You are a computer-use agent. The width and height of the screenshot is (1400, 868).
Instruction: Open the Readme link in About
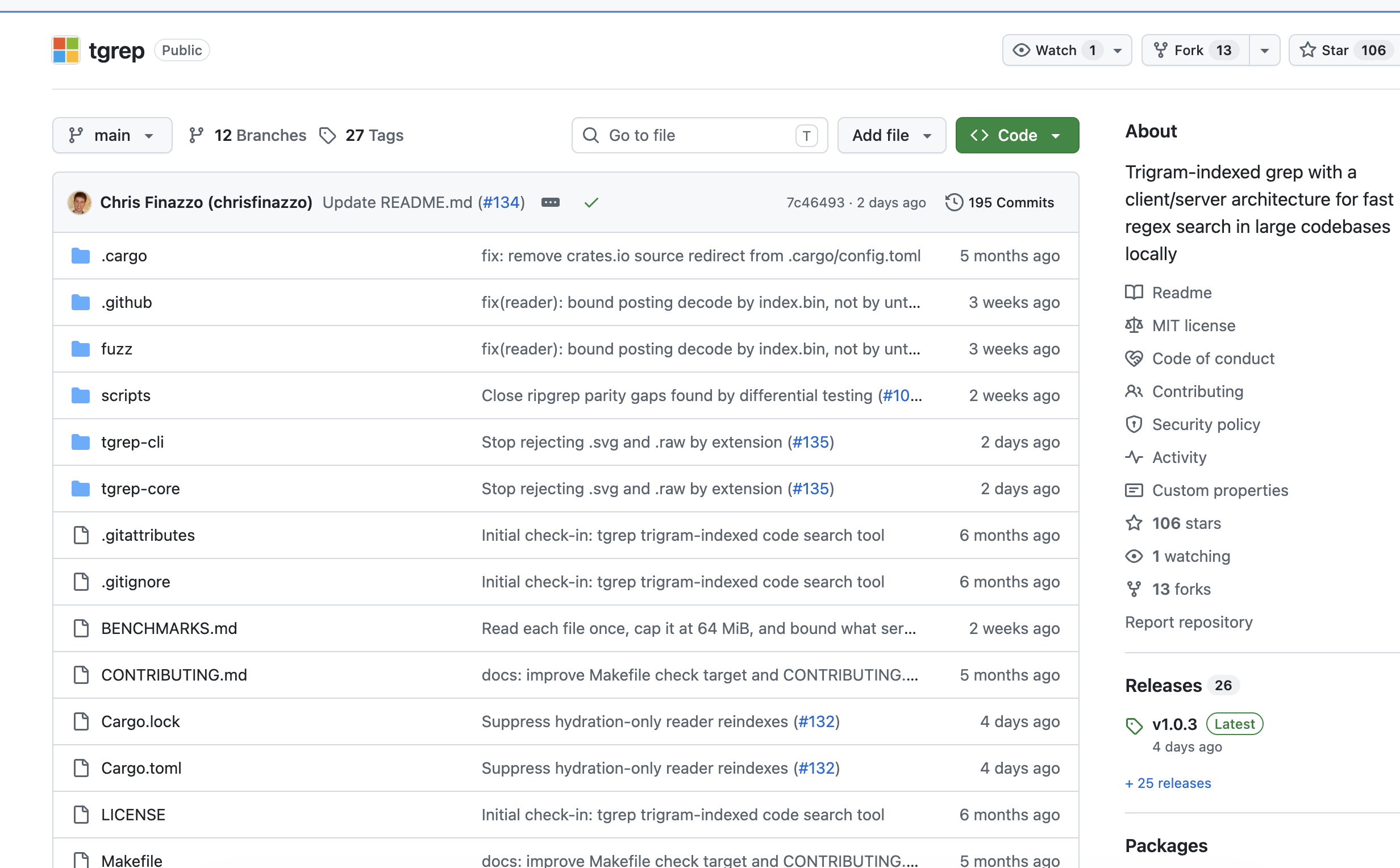(x=1181, y=292)
